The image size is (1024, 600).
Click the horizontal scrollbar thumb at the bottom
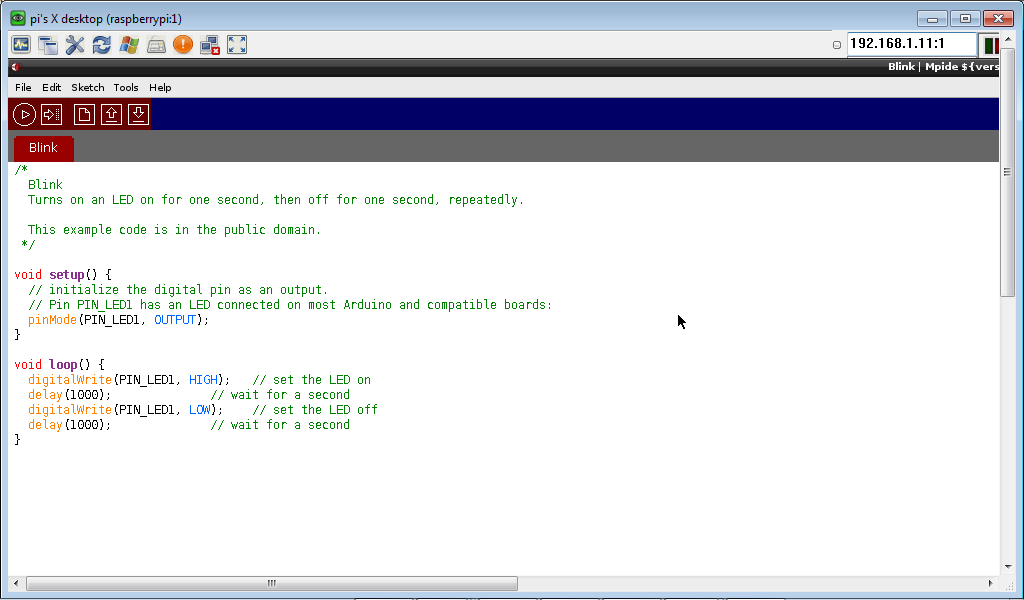[x=272, y=583]
